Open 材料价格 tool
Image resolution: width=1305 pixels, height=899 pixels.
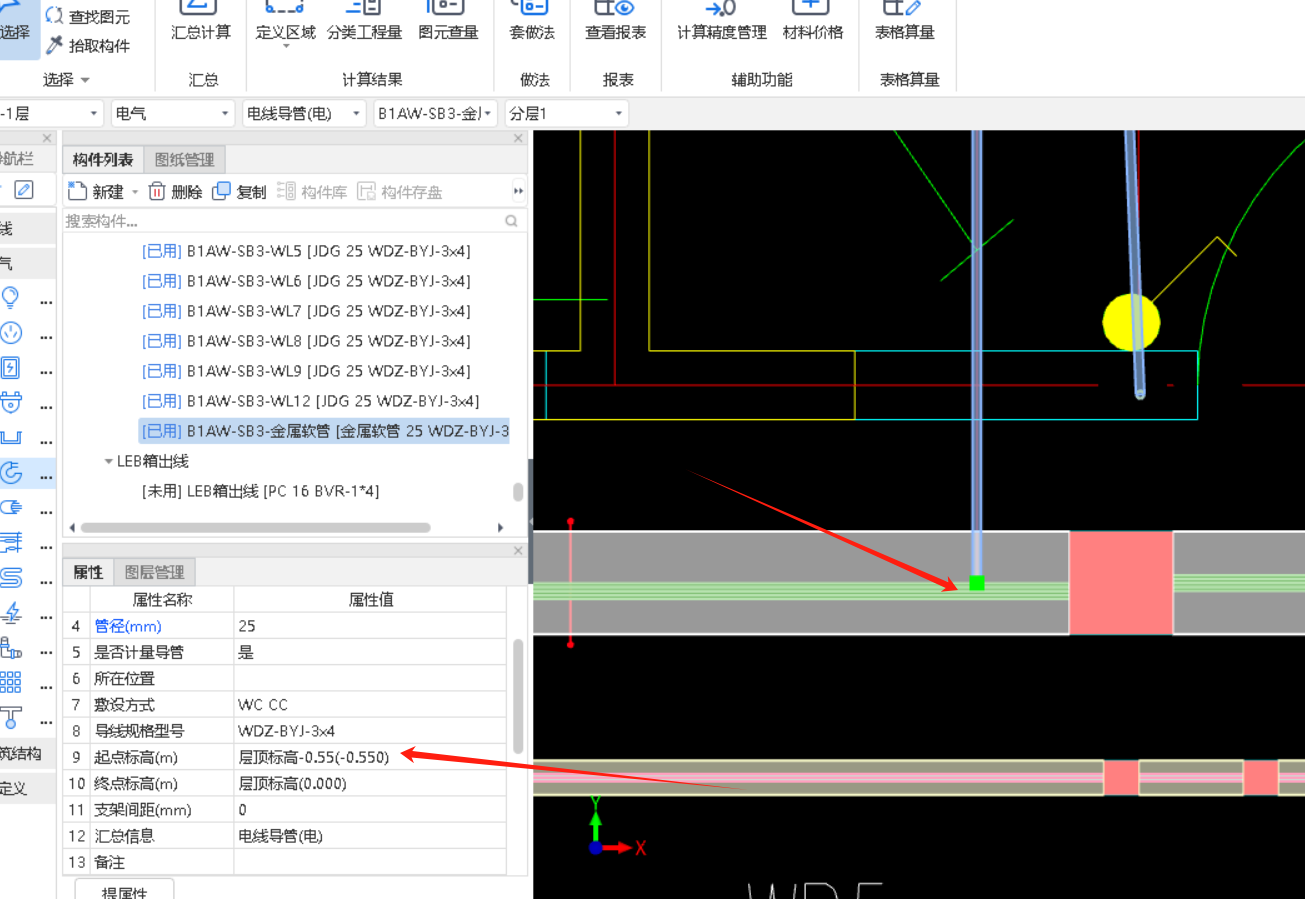pyautogui.click(x=813, y=22)
